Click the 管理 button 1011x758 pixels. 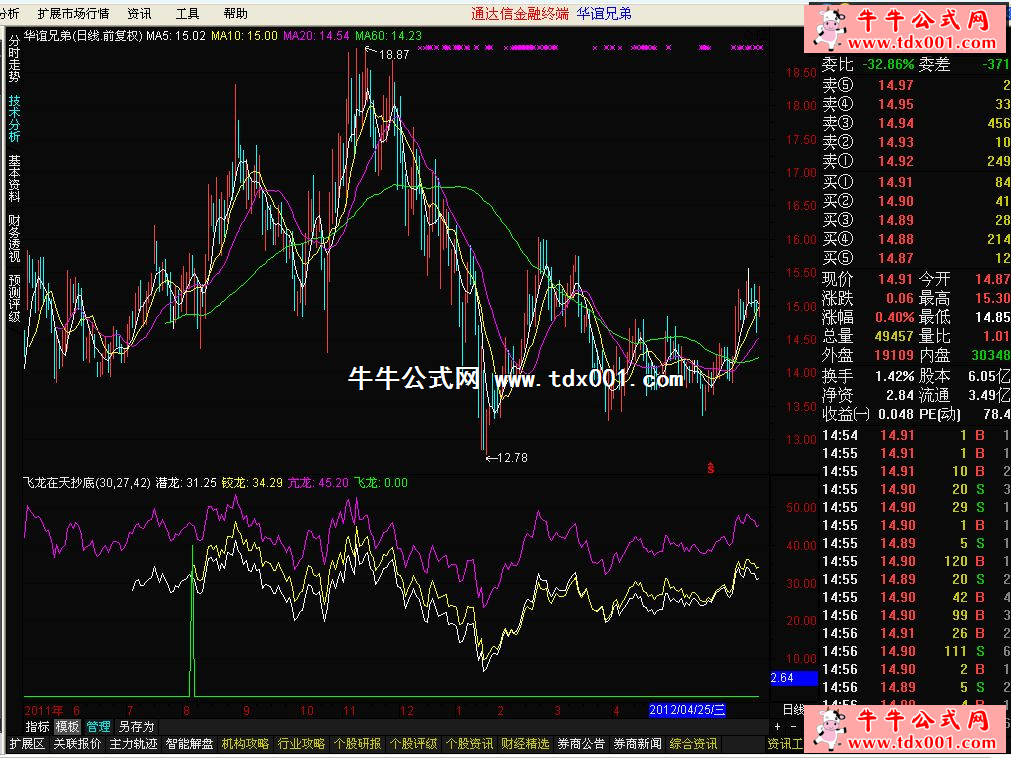tap(98, 726)
